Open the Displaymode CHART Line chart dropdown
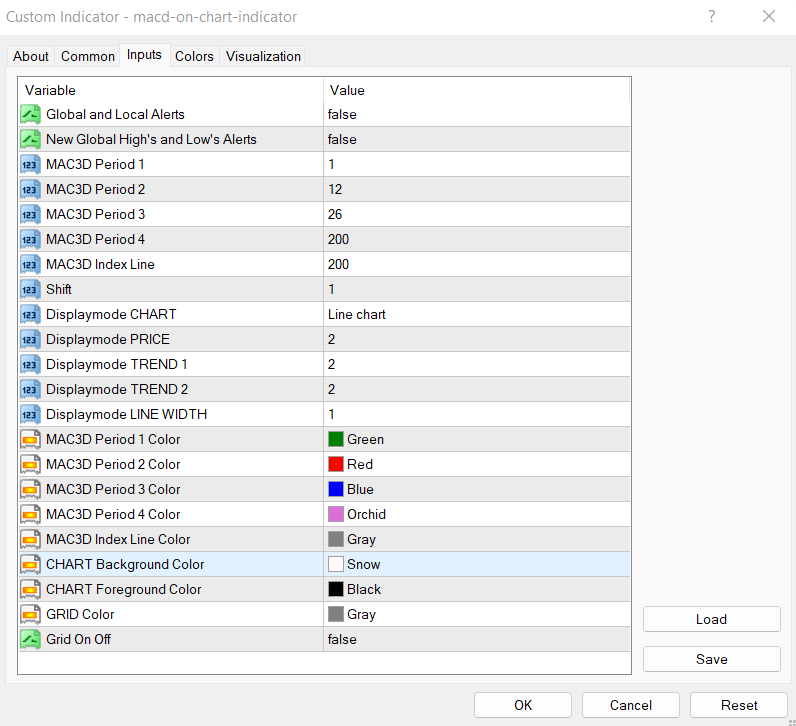The height and width of the screenshot is (726, 796). point(476,314)
